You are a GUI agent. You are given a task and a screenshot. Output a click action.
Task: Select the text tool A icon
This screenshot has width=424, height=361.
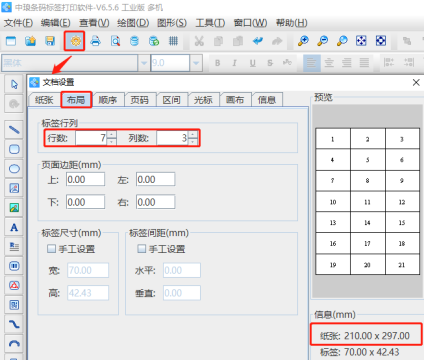coord(14,227)
